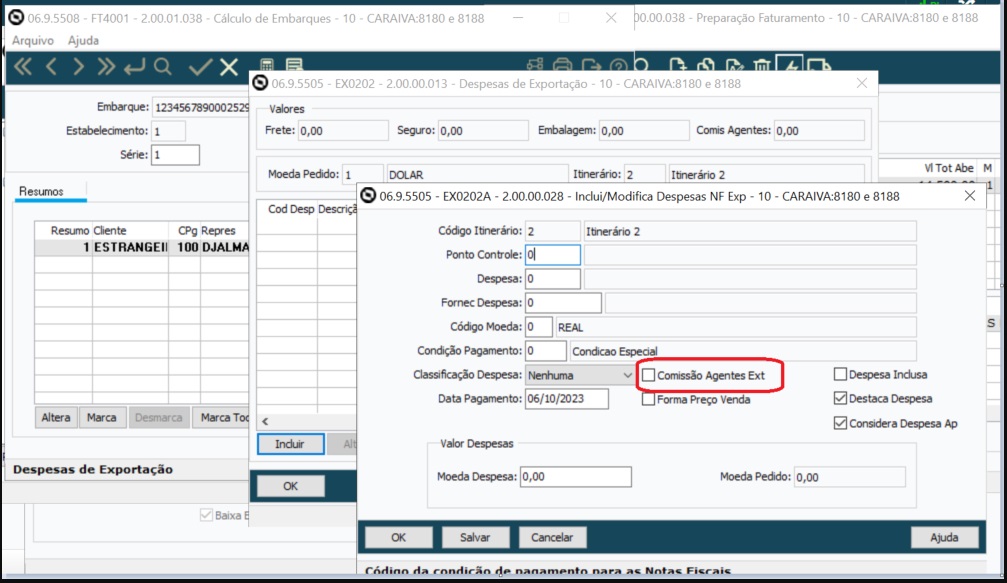Click copy icon in Preparação Faturamento toolbar
The width and height of the screenshot is (1007, 583).
[x=706, y=65]
